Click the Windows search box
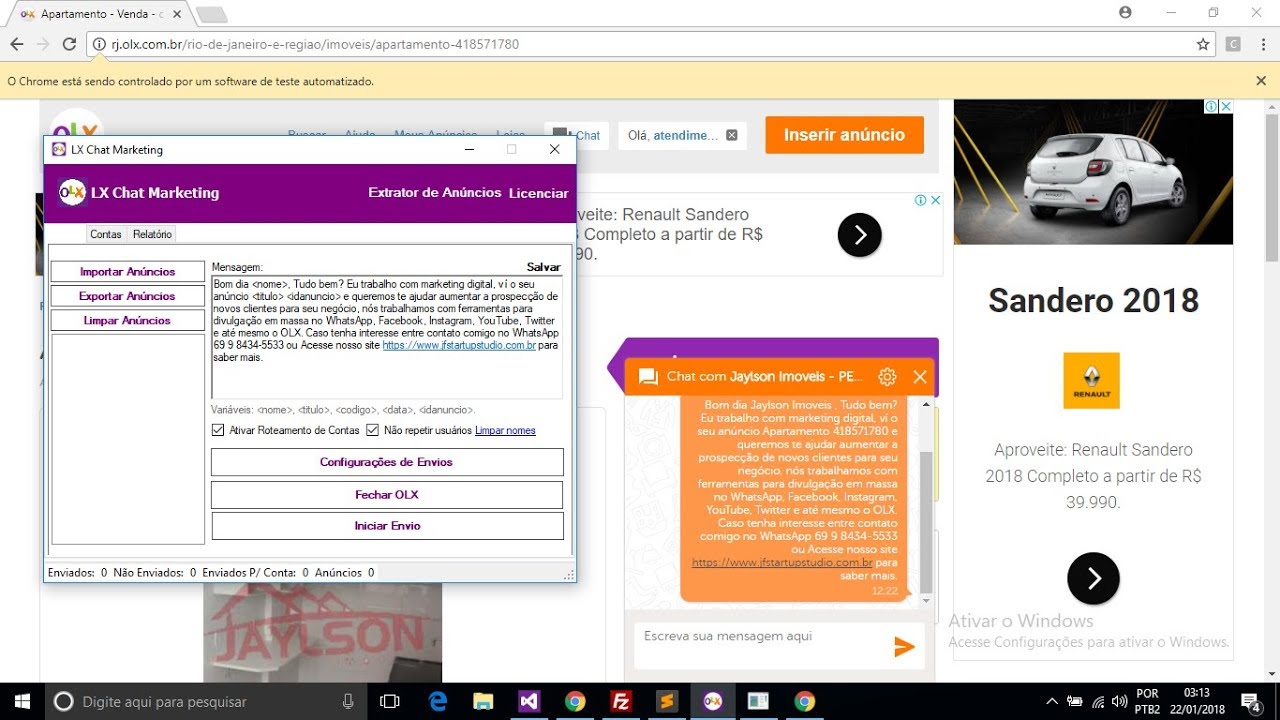This screenshot has width=1280, height=720. pyautogui.click(x=205, y=702)
